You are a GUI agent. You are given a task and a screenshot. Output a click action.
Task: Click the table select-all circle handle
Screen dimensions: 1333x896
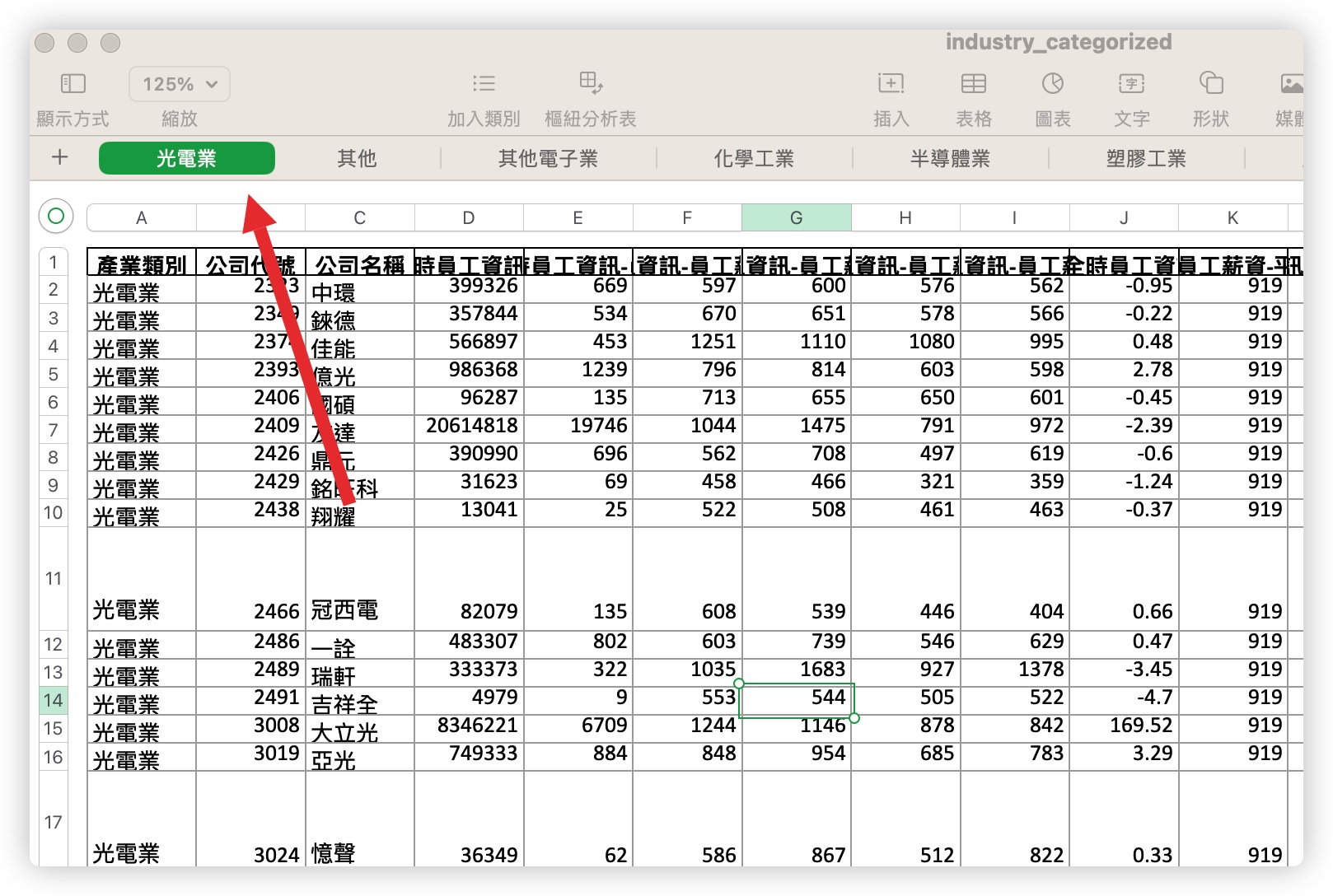(x=56, y=217)
